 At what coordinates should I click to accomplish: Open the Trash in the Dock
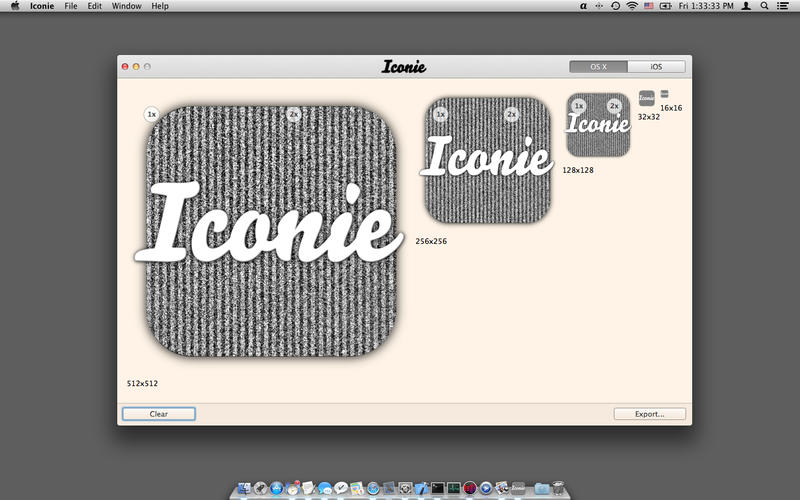point(558,488)
